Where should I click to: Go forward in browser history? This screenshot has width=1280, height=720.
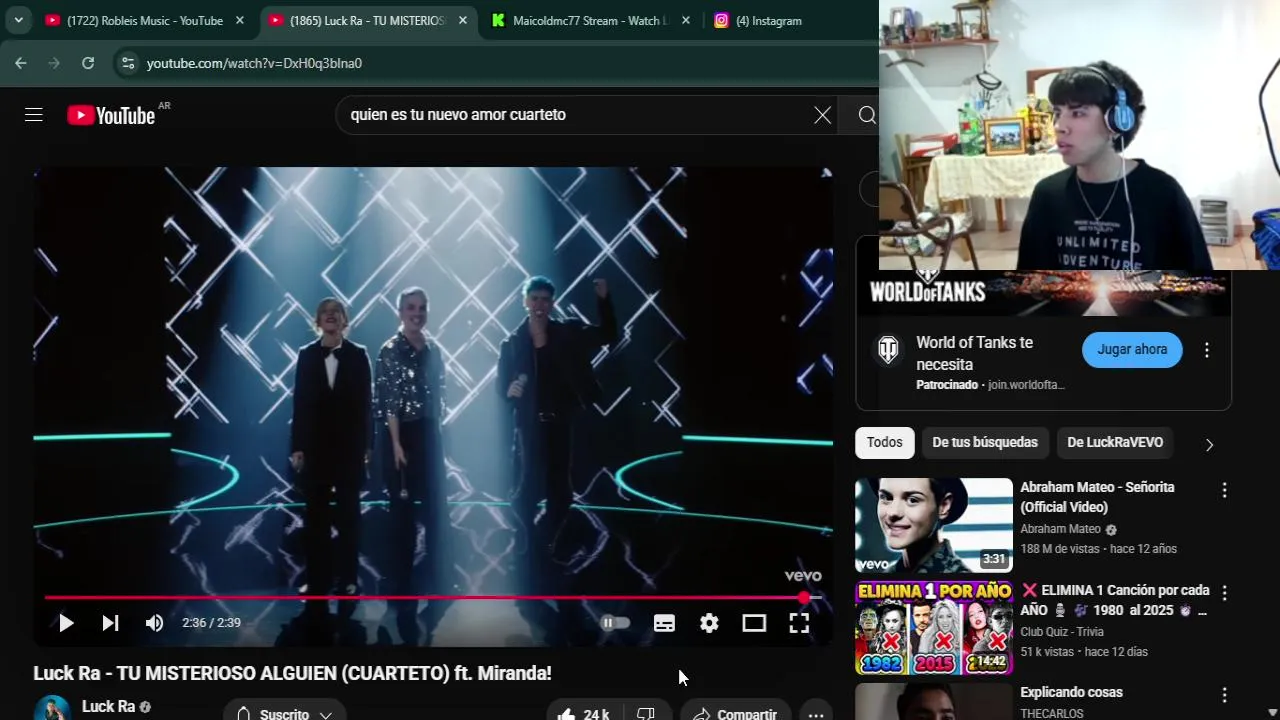point(54,63)
